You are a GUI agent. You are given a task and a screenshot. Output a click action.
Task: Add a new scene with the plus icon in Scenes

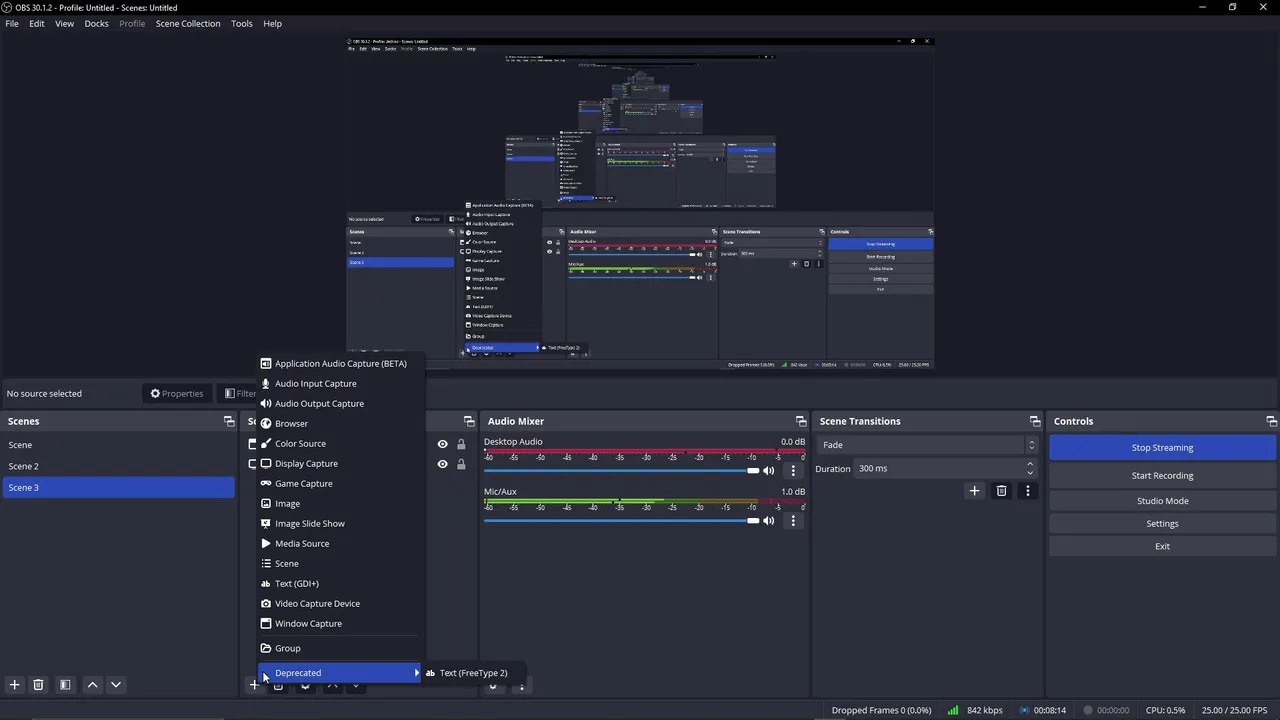pyautogui.click(x=14, y=685)
